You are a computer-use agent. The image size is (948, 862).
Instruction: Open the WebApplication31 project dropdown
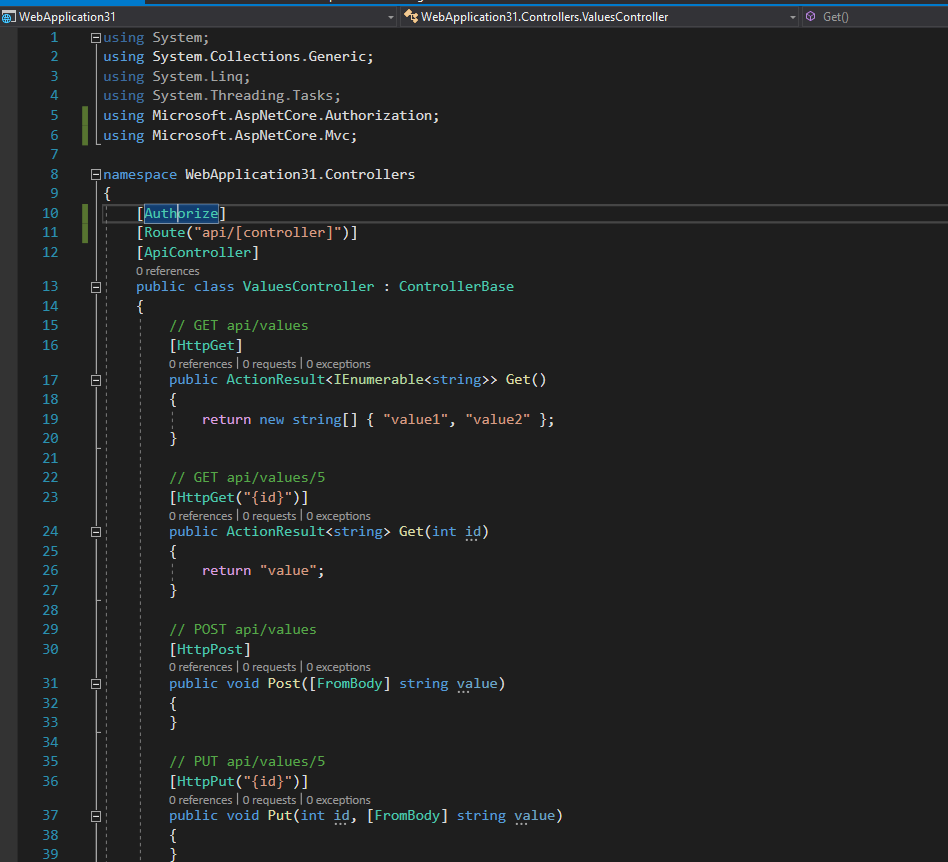[390, 17]
